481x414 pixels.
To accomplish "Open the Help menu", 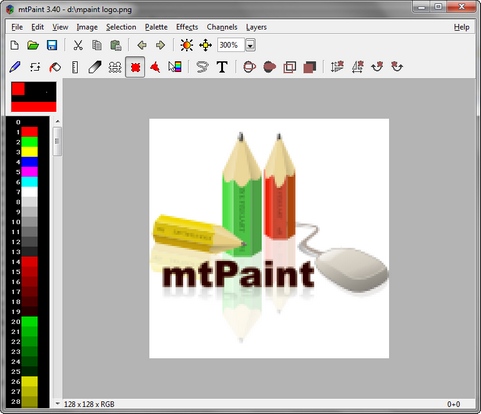I will pos(461,27).
